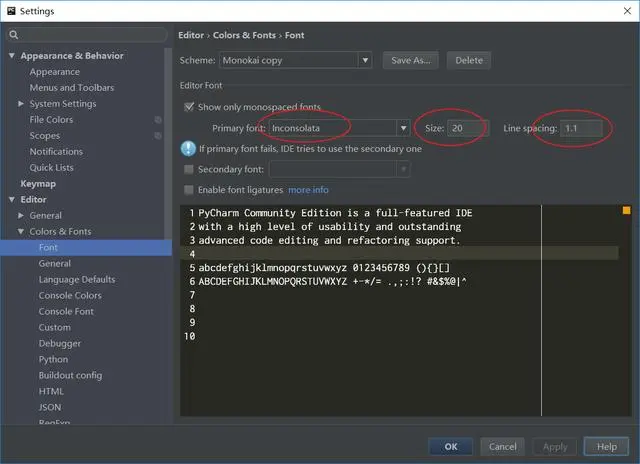Viewport: 640px width, 464px height.
Task: Click the font Size field
Action: coord(468,128)
